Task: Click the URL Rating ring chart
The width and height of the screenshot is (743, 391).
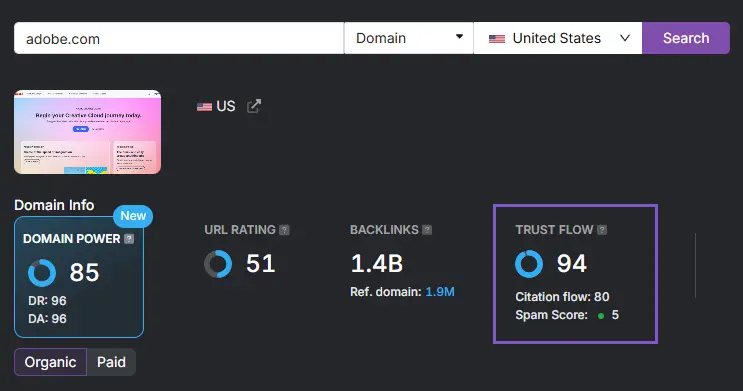Action: (x=218, y=264)
